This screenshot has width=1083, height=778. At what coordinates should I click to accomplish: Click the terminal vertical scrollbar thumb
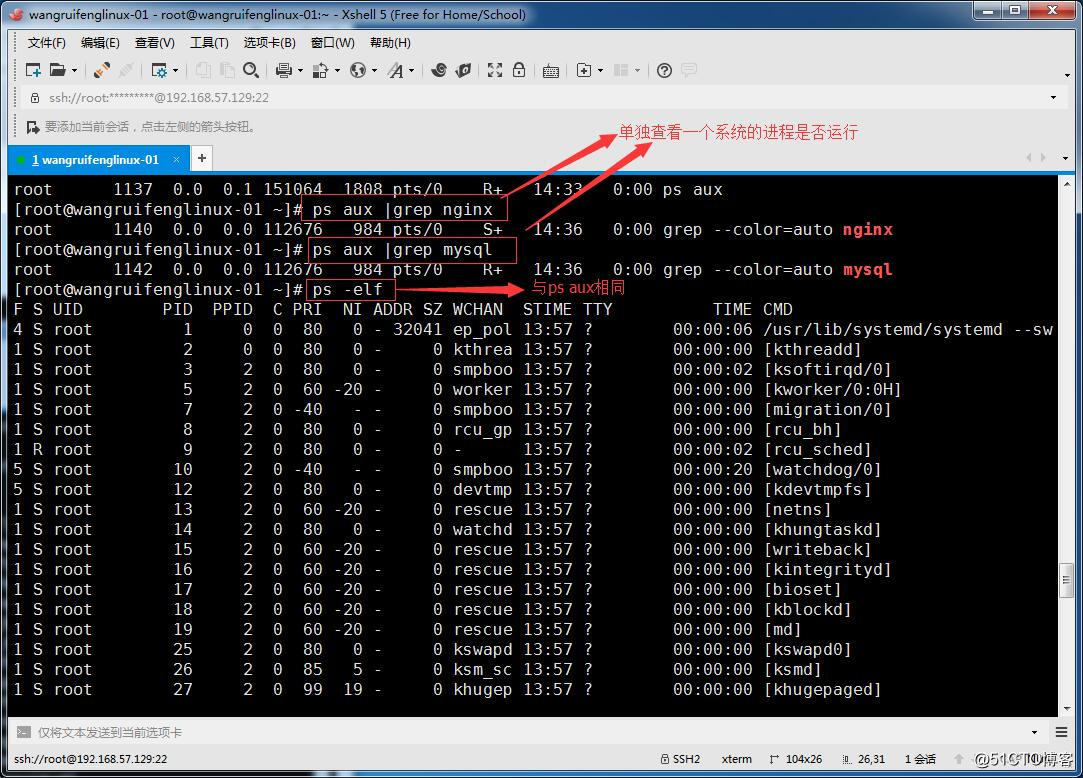point(1066,580)
